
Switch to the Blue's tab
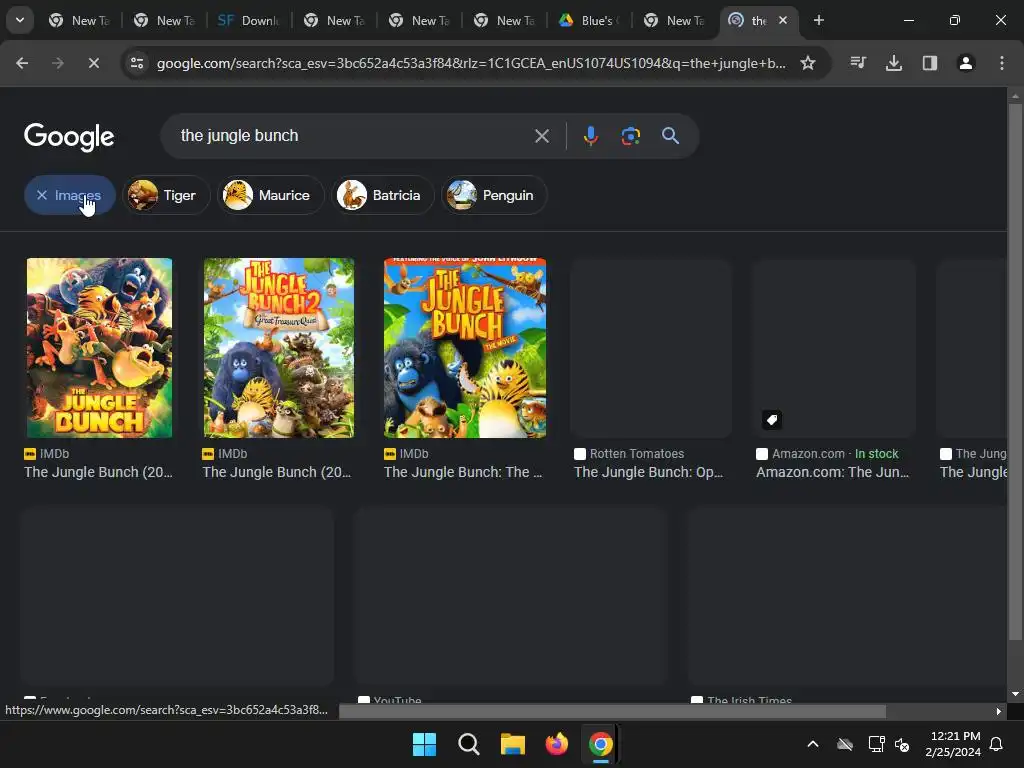588,20
